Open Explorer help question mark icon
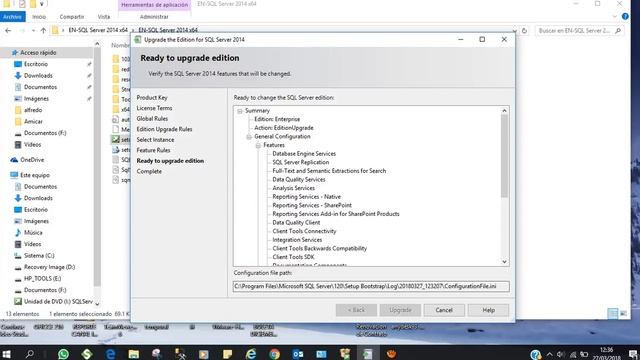The height and width of the screenshot is (360, 640). coord(625,17)
